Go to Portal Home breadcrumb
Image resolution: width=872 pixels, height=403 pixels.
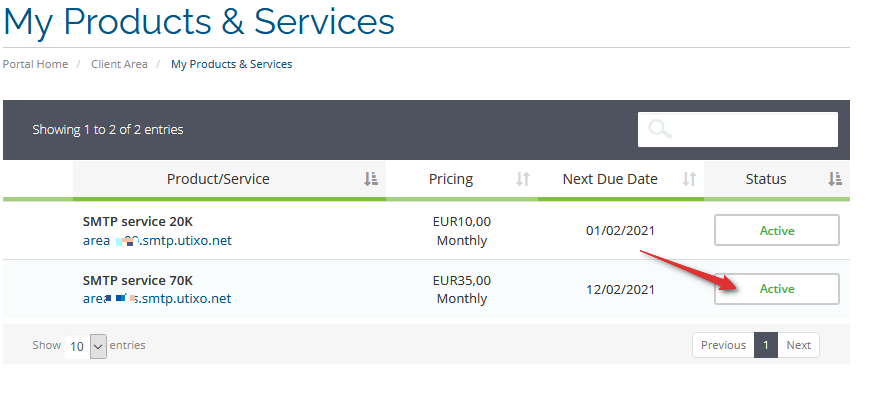coord(35,64)
